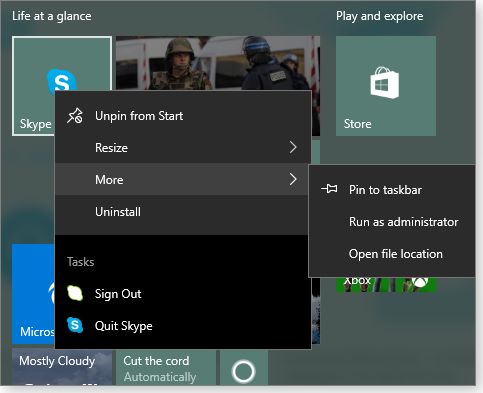Viewport: 483px width, 393px height.
Task: Choose Uninstall from the context menu
Action: pyautogui.click(x=181, y=212)
